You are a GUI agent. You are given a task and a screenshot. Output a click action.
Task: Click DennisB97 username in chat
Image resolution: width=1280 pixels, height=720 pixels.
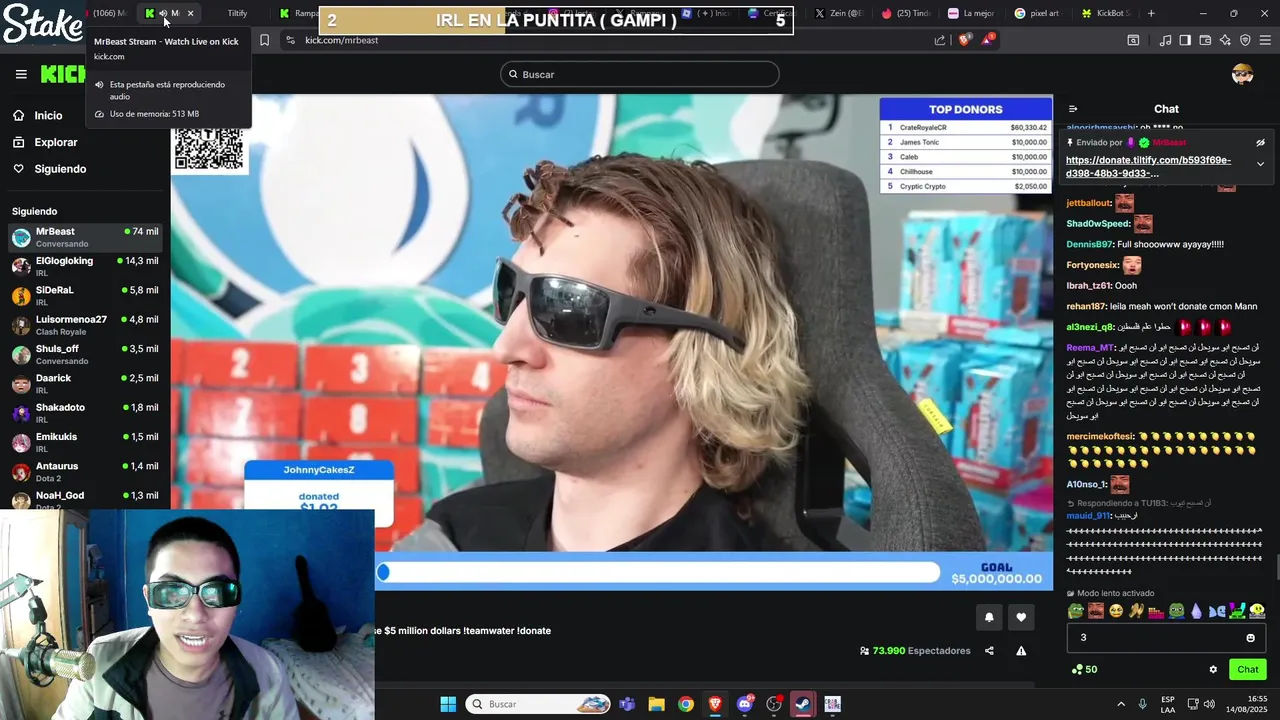1089,244
